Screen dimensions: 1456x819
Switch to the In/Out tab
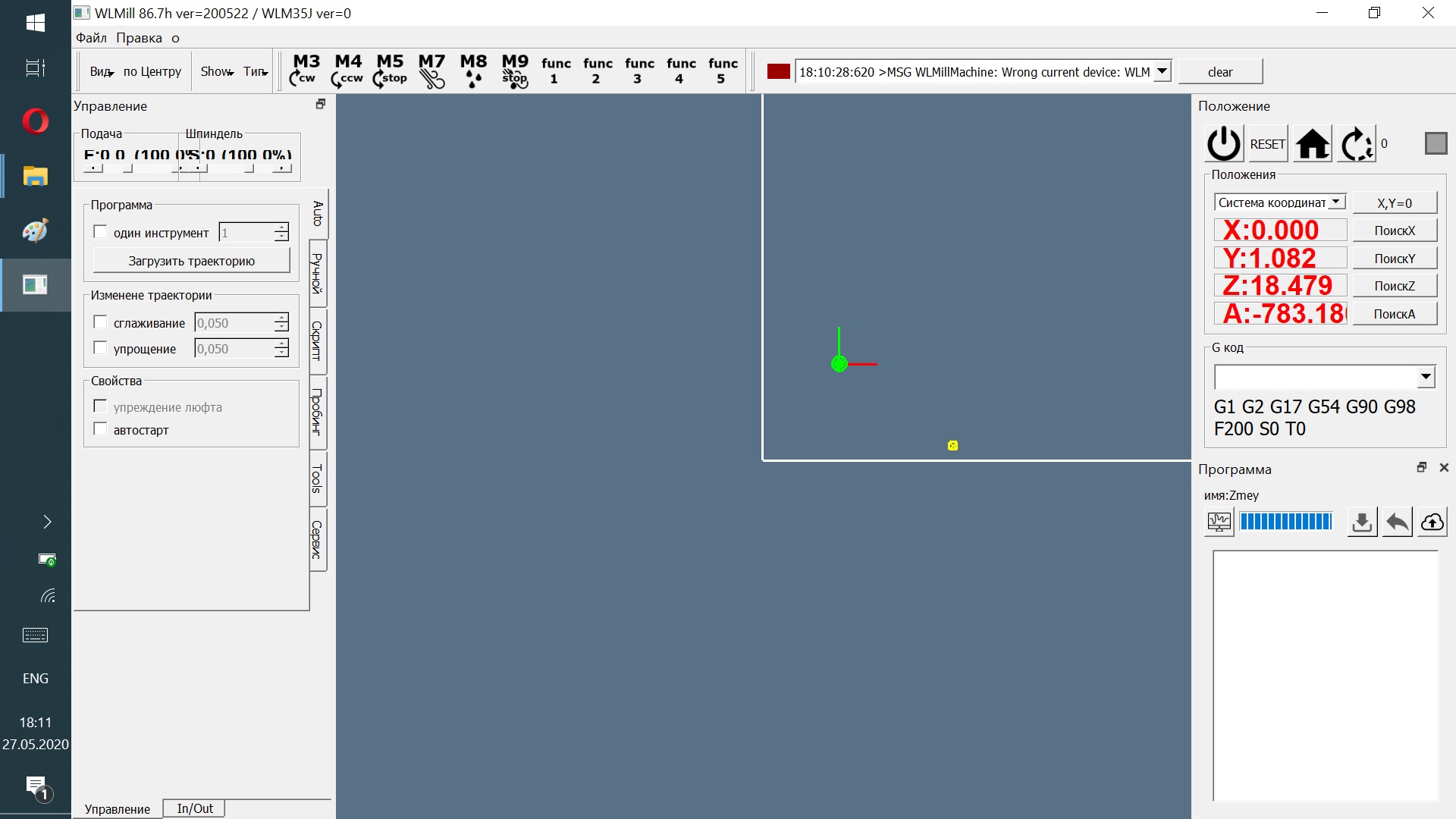coord(195,808)
